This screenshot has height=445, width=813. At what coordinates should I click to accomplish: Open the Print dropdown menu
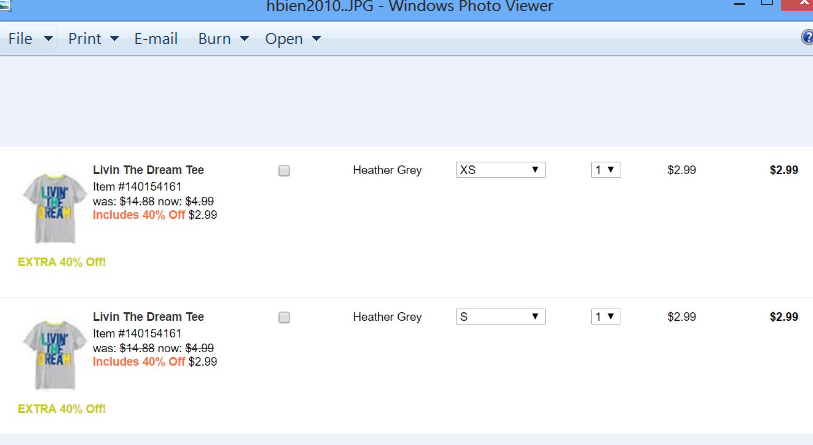(93, 39)
